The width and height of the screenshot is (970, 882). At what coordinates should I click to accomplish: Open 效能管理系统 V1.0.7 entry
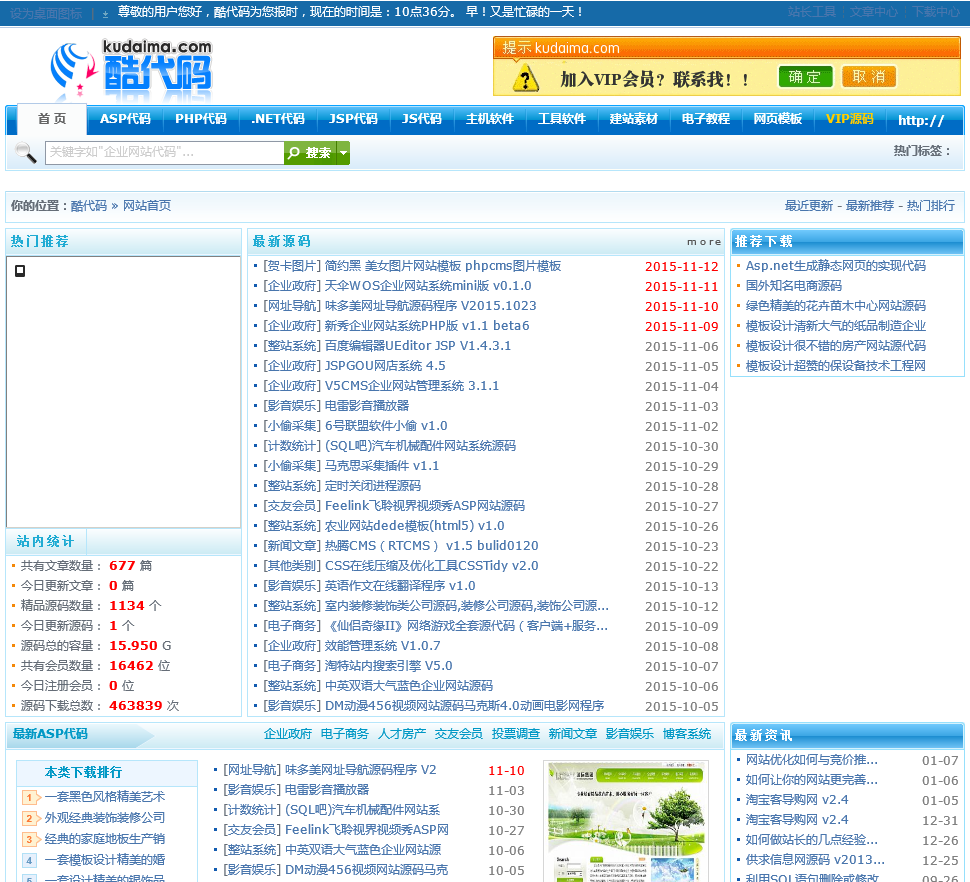tap(383, 646)
